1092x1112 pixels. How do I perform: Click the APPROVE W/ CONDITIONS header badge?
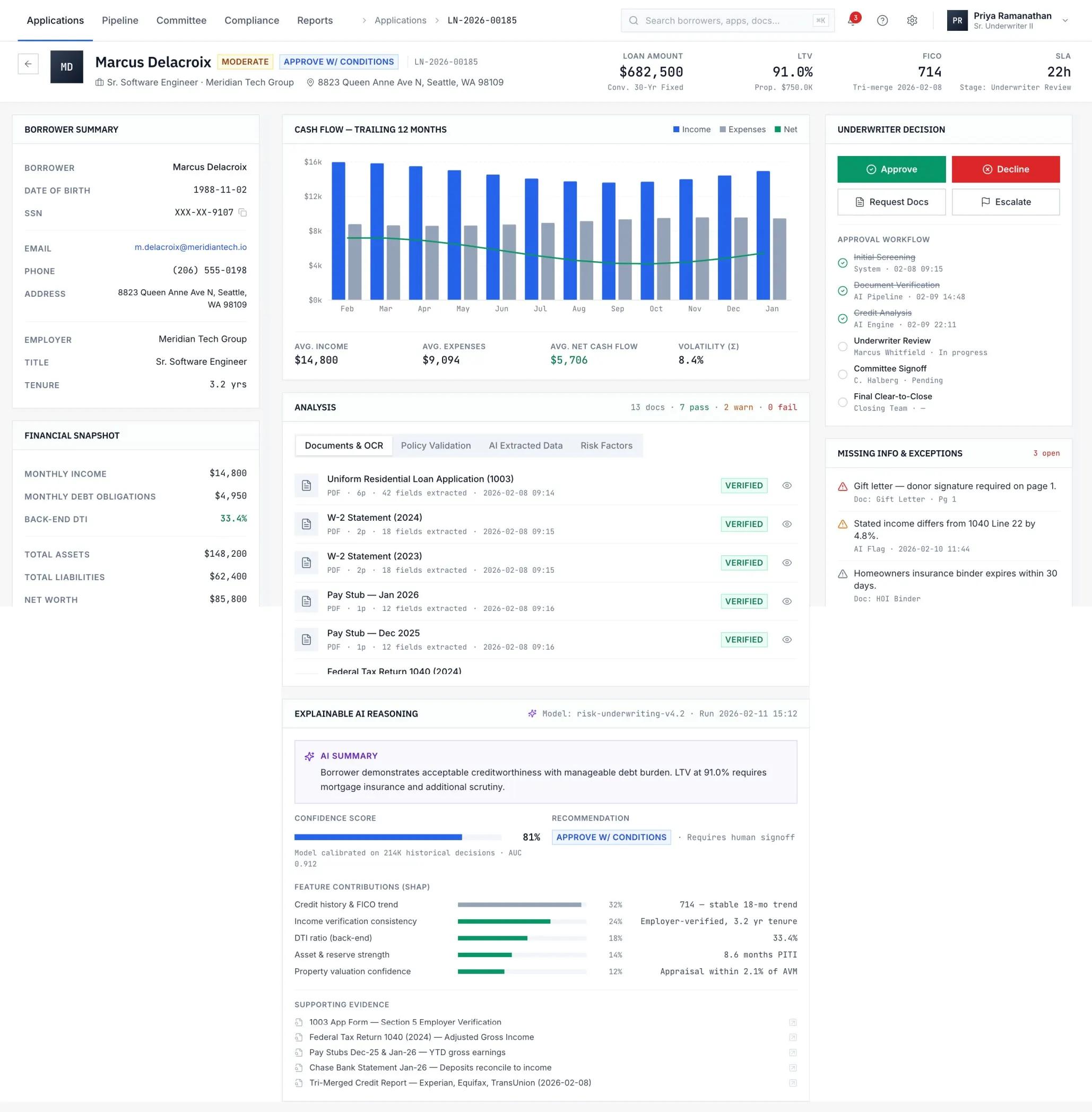(339, 62)
